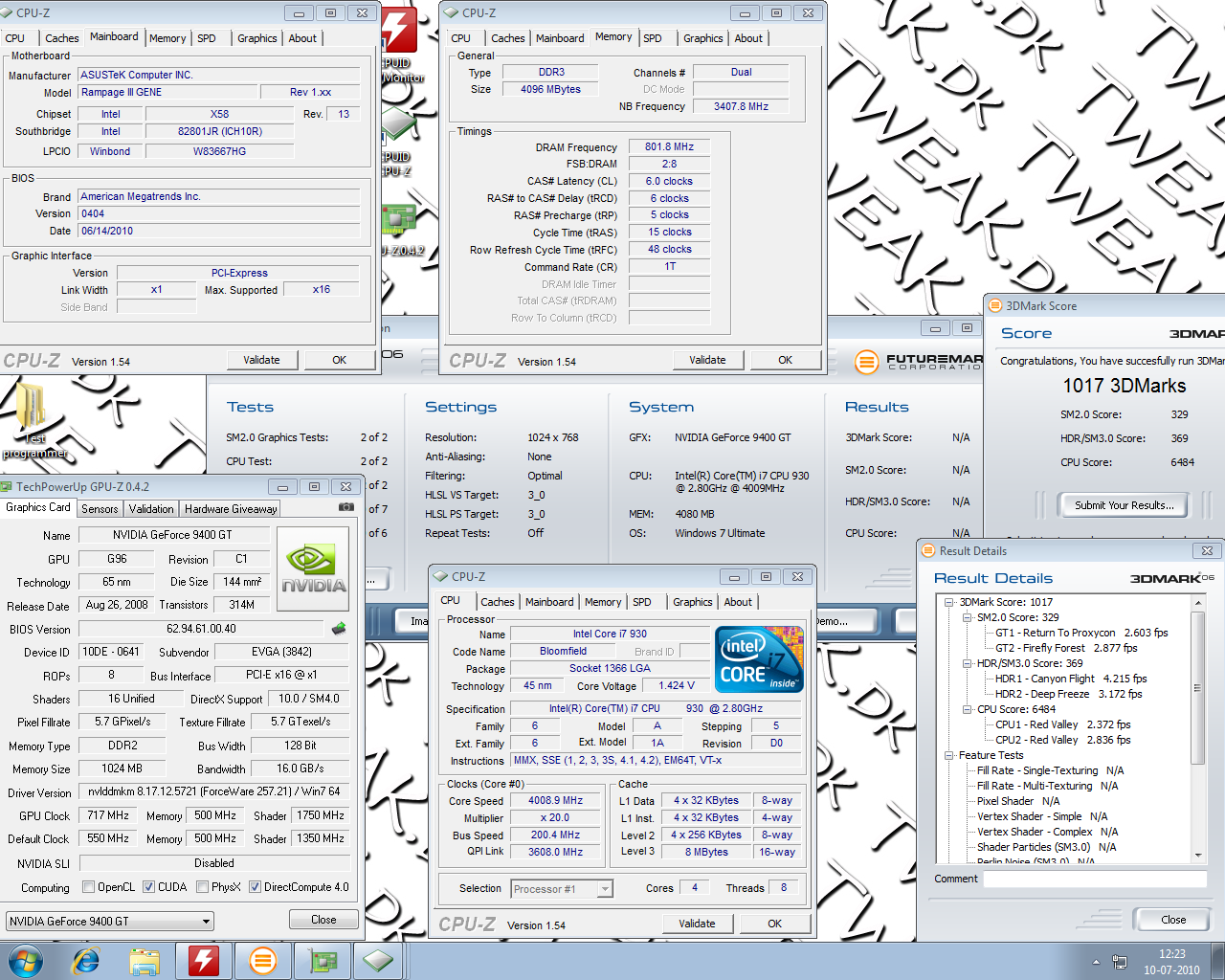Click the Result Details window title icon
The height and width of the screenshot is (980, 1225).
click(x=927, y=550)
